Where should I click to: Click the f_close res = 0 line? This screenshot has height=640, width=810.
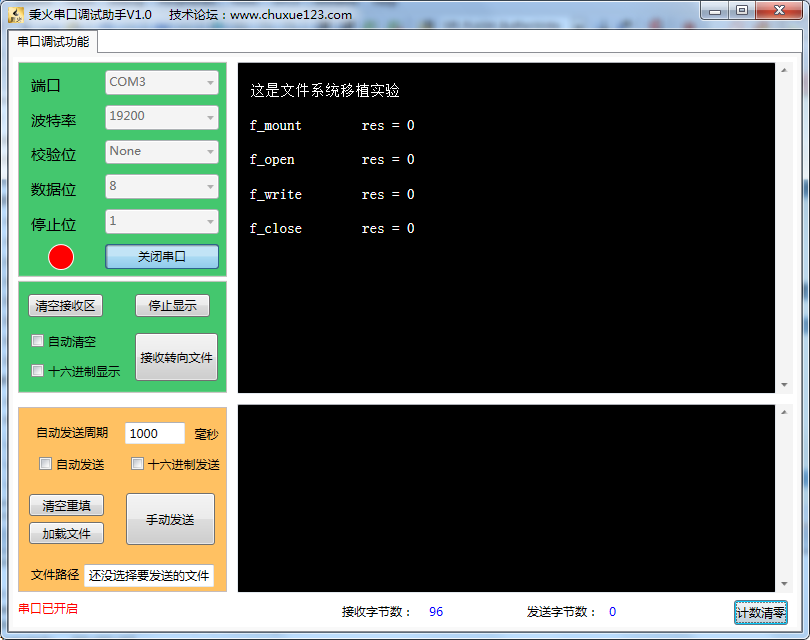[332, 229]
